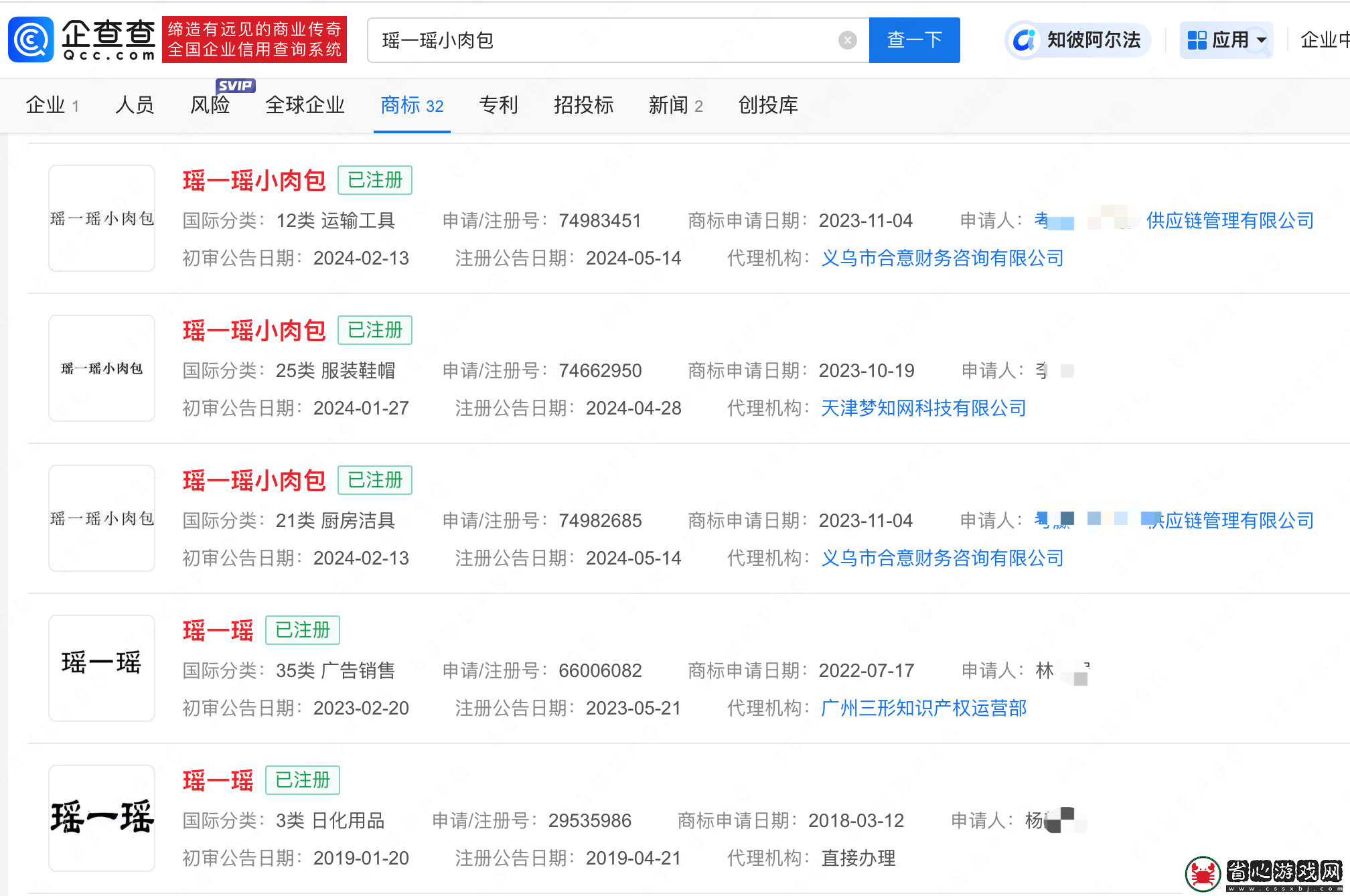This screenshot has width=1350, height=896.
Task: Click 已注册 badge for 25类 服装鞋帽 trademark
Action: click(375, 330)
